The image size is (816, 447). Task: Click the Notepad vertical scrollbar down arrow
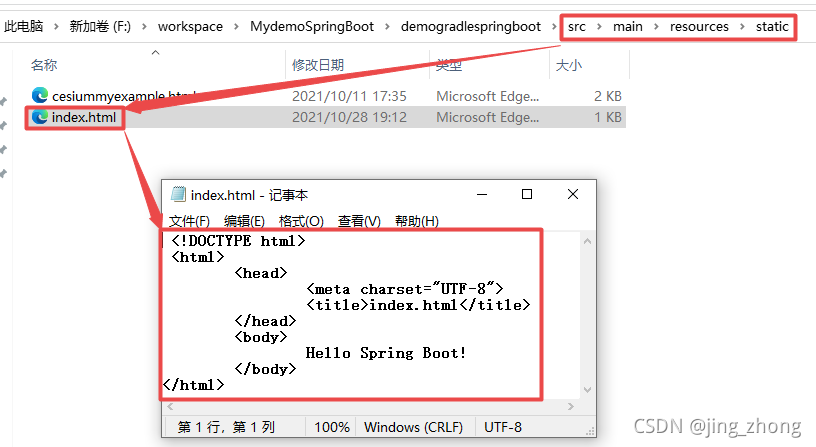588,390
